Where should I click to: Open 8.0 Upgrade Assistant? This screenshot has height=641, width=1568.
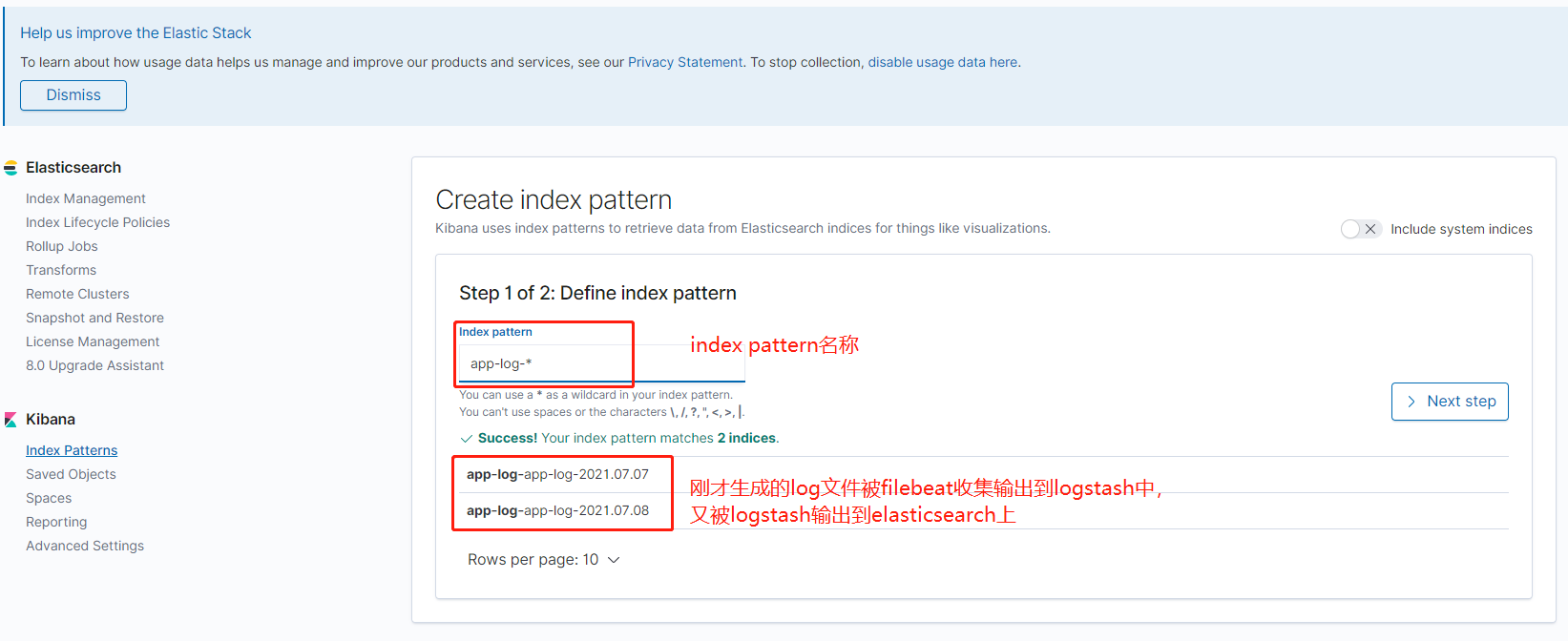tap(94, 365)
